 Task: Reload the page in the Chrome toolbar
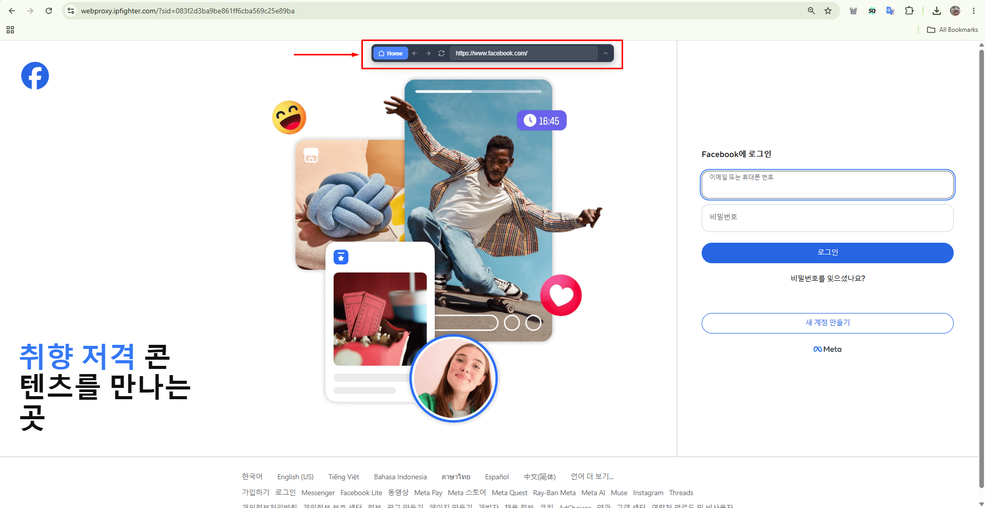tap(49, 11)
